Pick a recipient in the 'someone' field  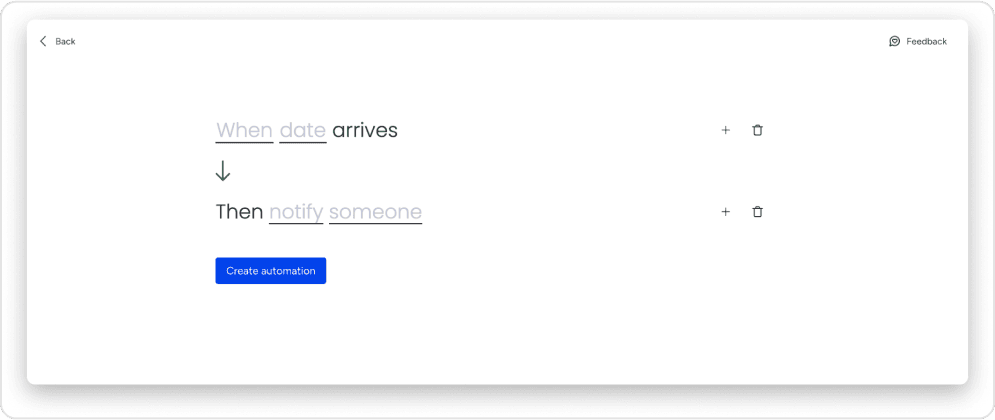[375, 212]
